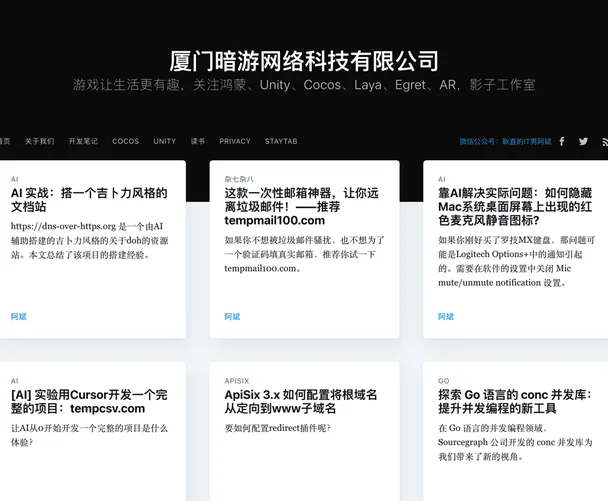Viewport: 608px width, 501px height.
Task: Open the Cursor tempcsv.com project article
Action: [89, 402]
